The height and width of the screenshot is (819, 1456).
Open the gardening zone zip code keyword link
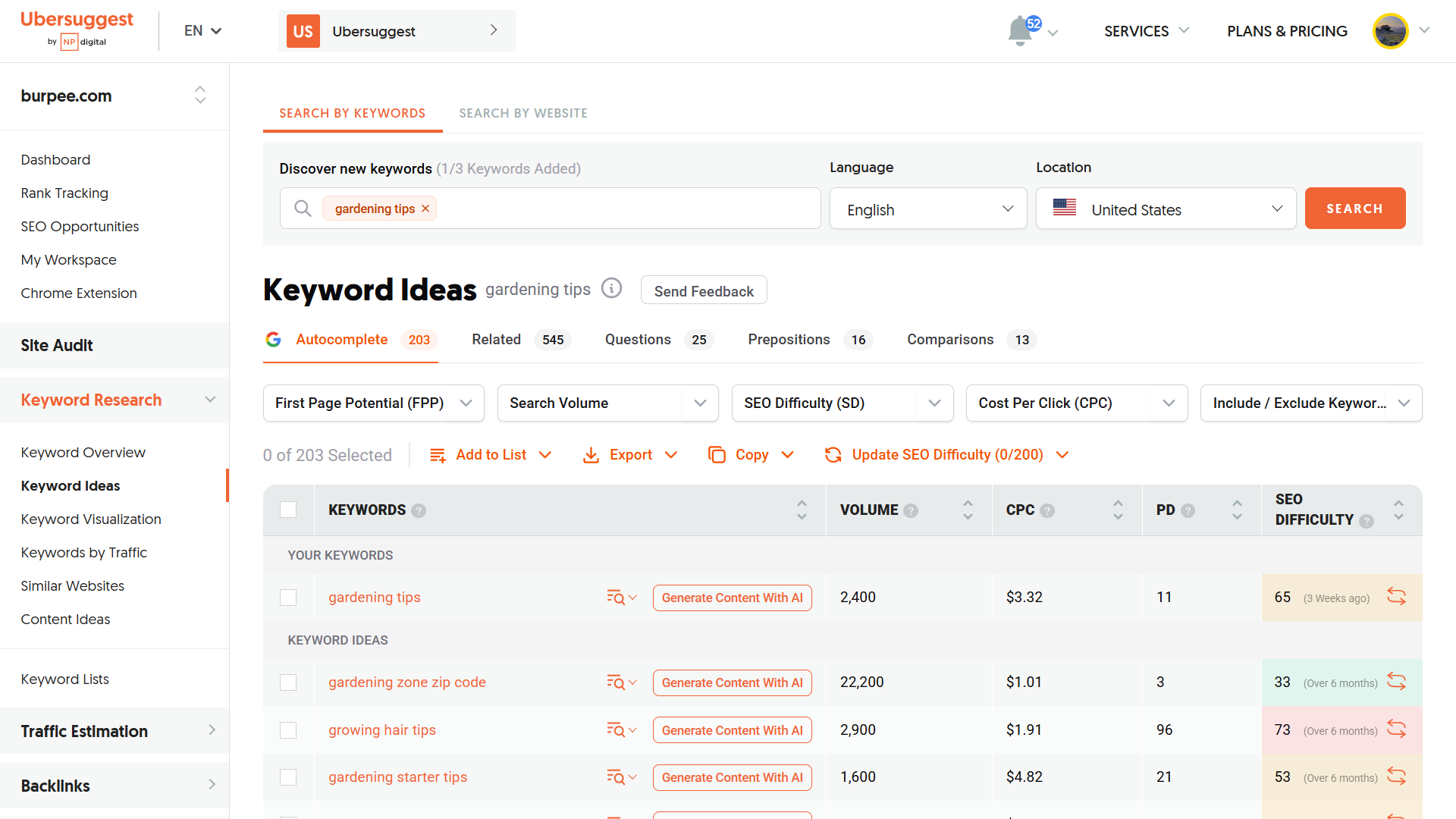[407, 682]
